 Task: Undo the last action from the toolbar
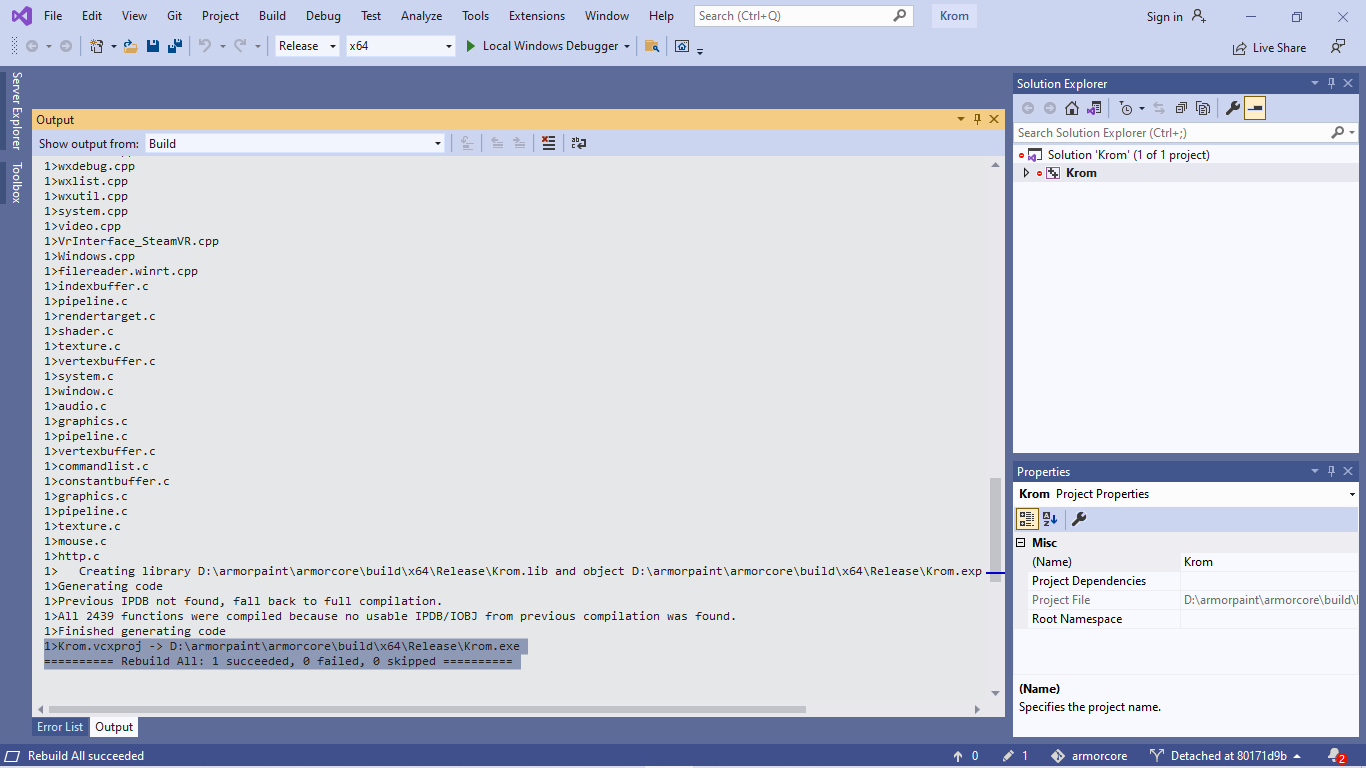[x=205, y=46]
